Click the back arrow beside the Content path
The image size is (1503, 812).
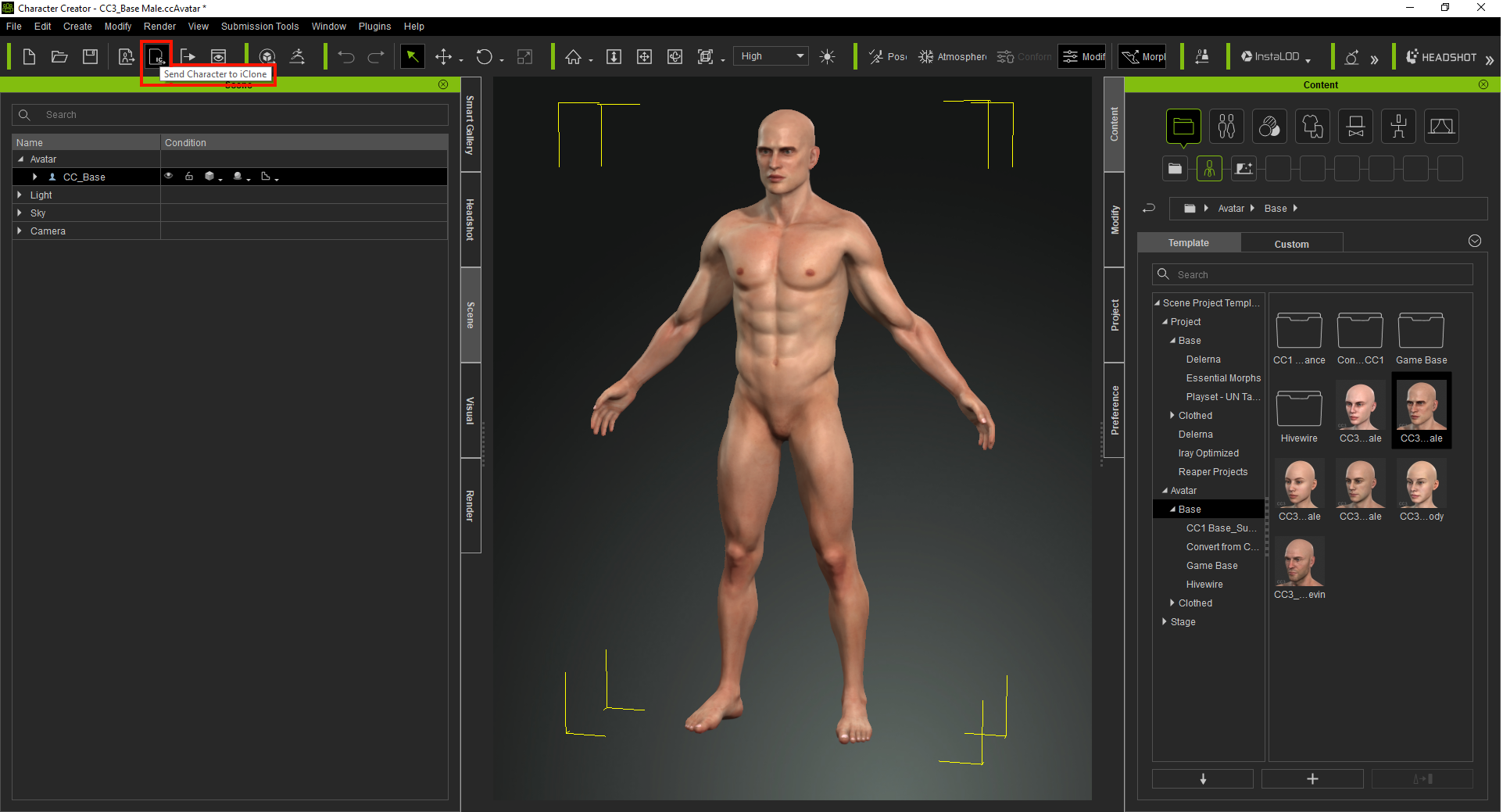coord(1148,209)
